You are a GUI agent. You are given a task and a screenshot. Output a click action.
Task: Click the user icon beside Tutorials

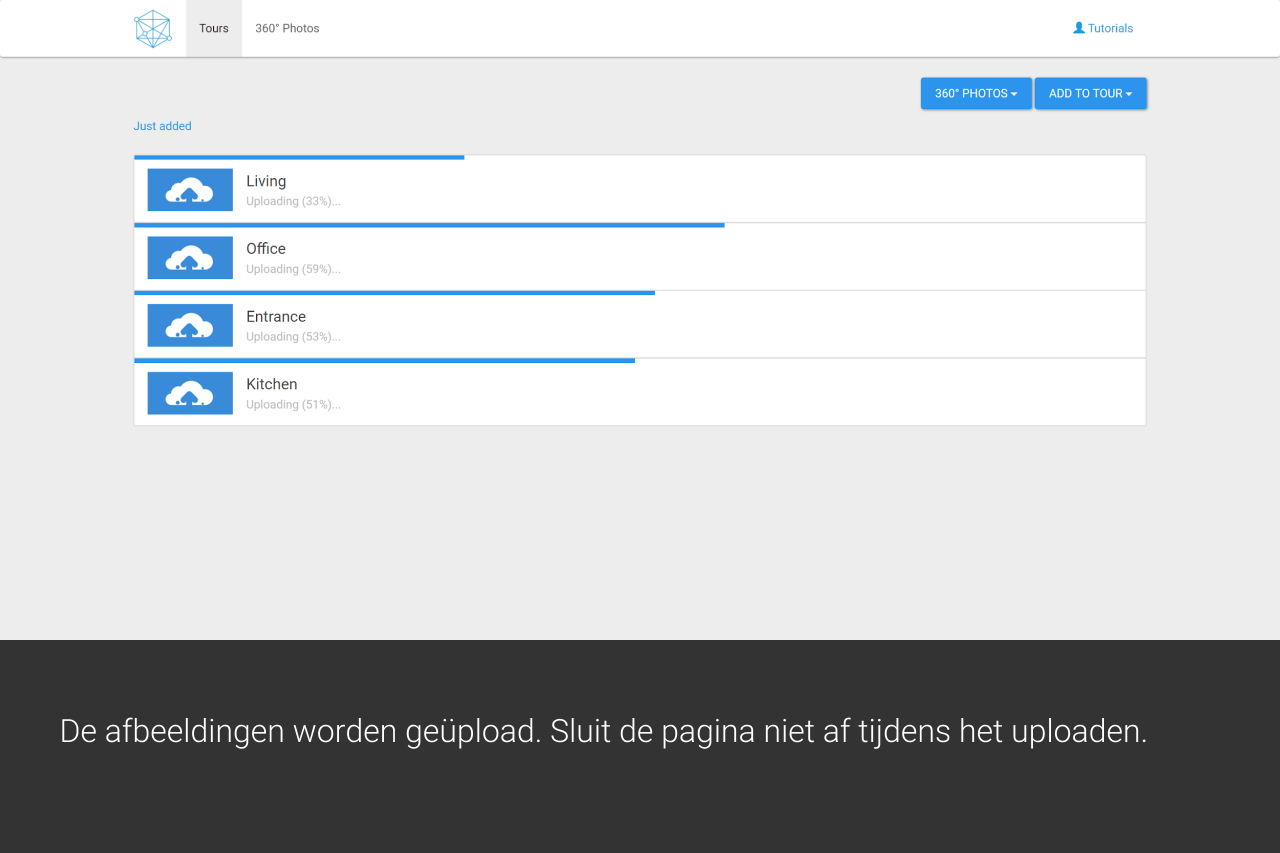1079,28
